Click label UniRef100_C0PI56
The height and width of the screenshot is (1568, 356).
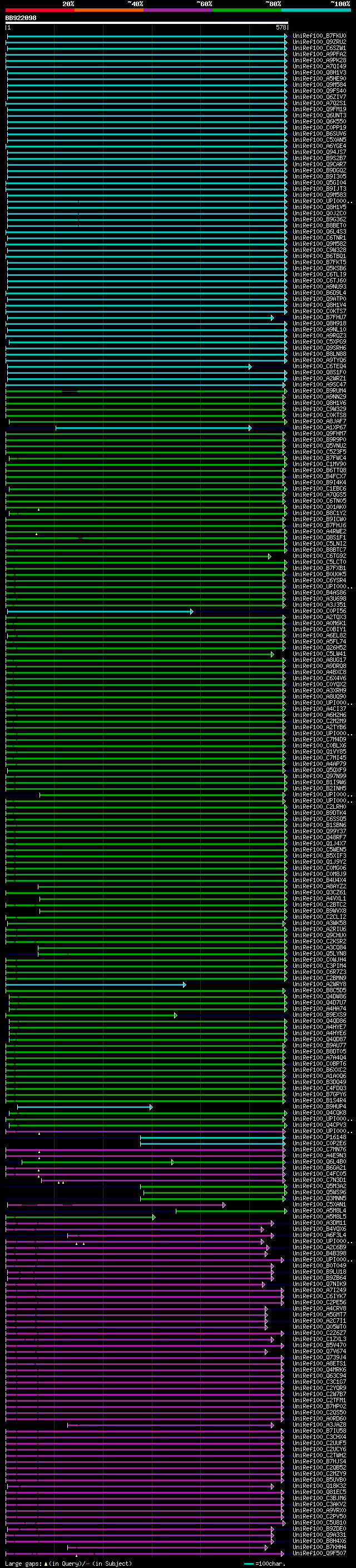319,611
